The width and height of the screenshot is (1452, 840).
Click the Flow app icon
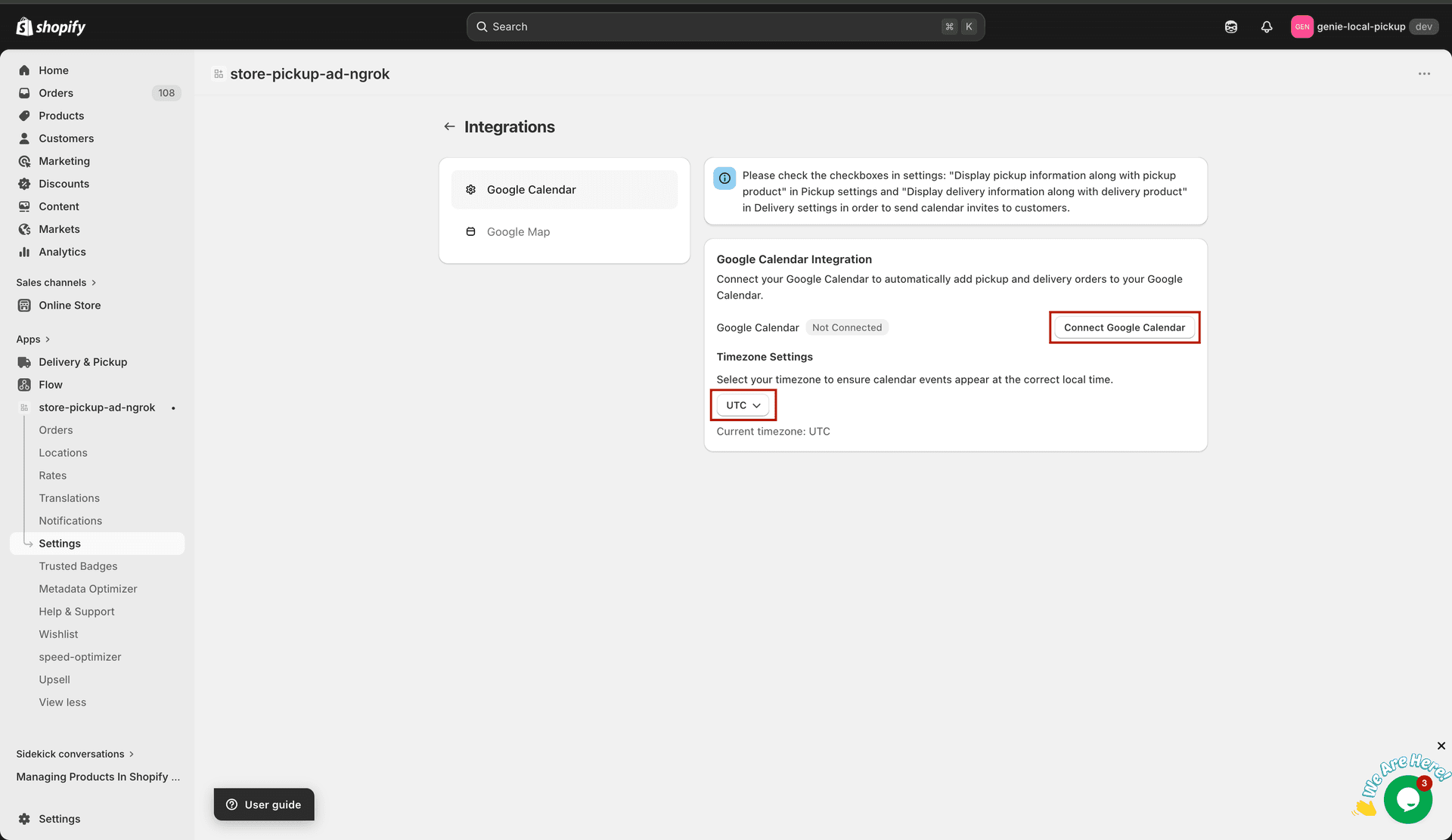(24, 385)
